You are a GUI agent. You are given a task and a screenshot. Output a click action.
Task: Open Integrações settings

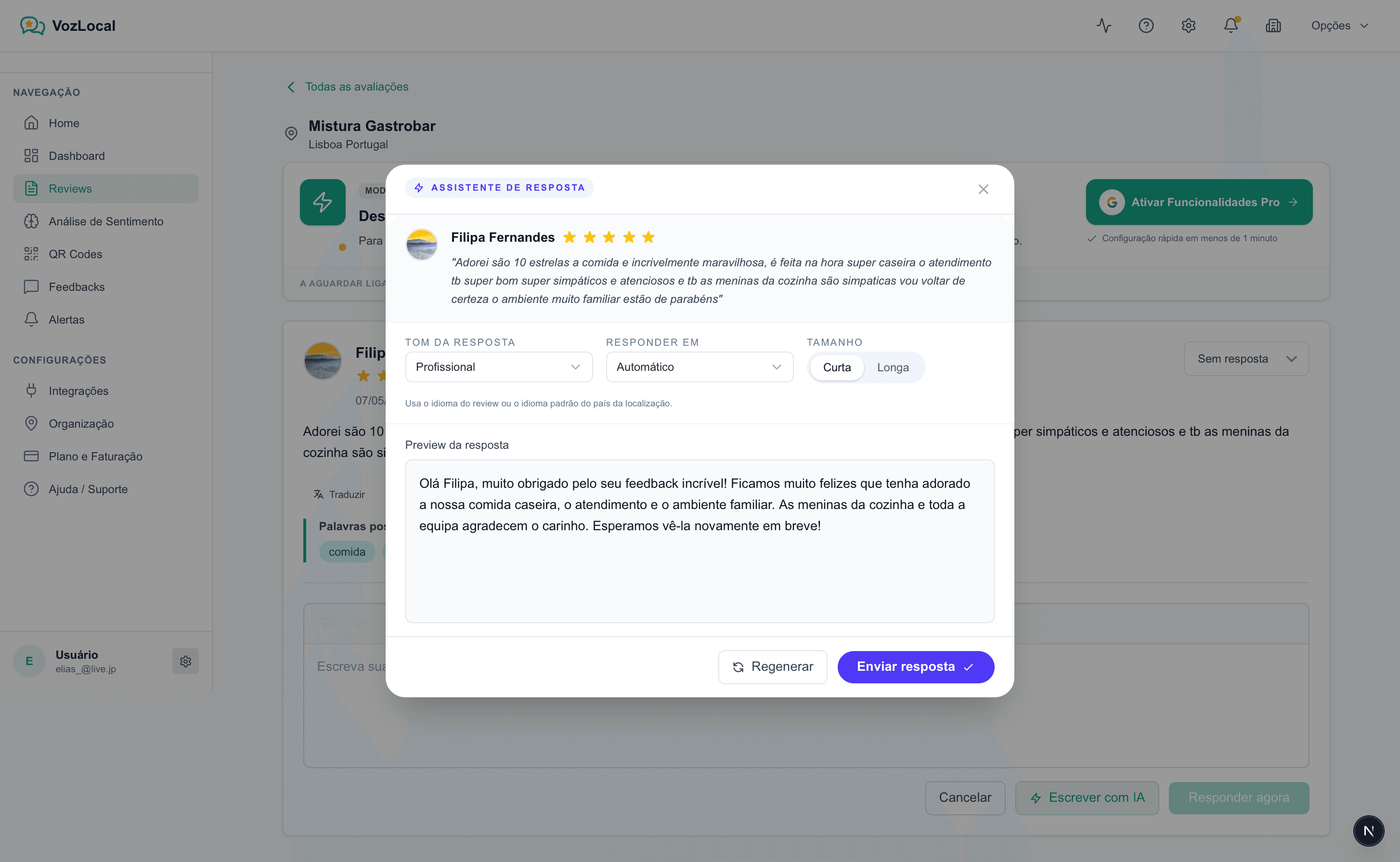[x=106, y=391]
